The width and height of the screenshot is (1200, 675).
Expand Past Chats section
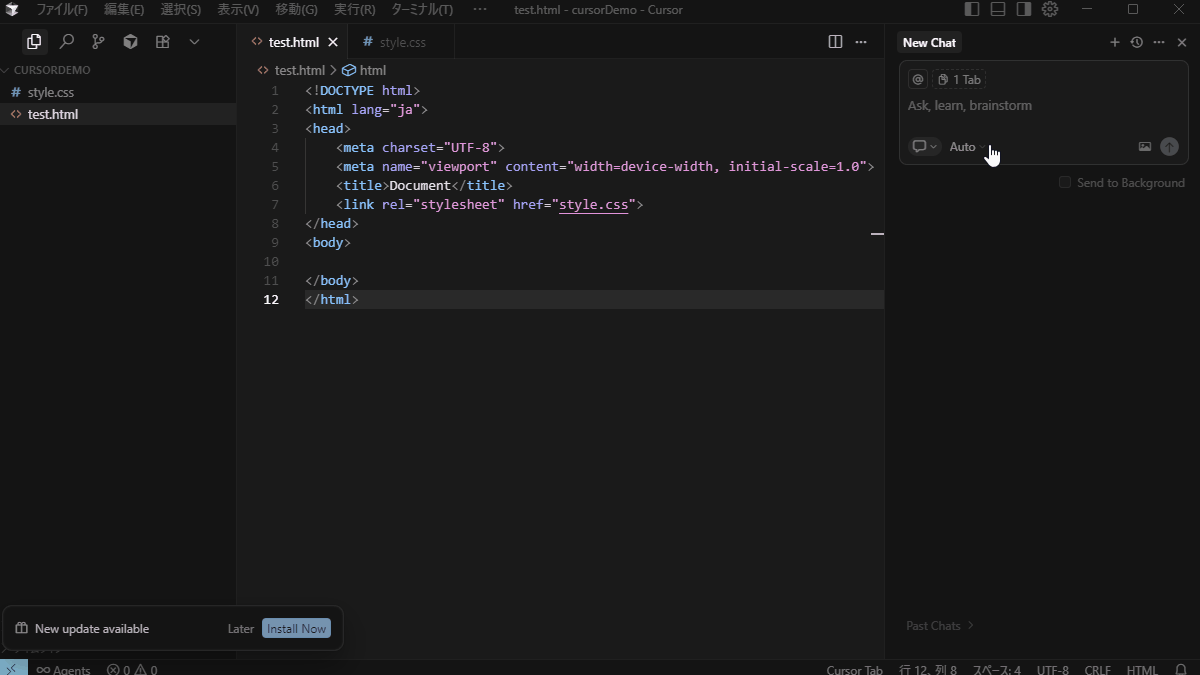tap(940, 625)
